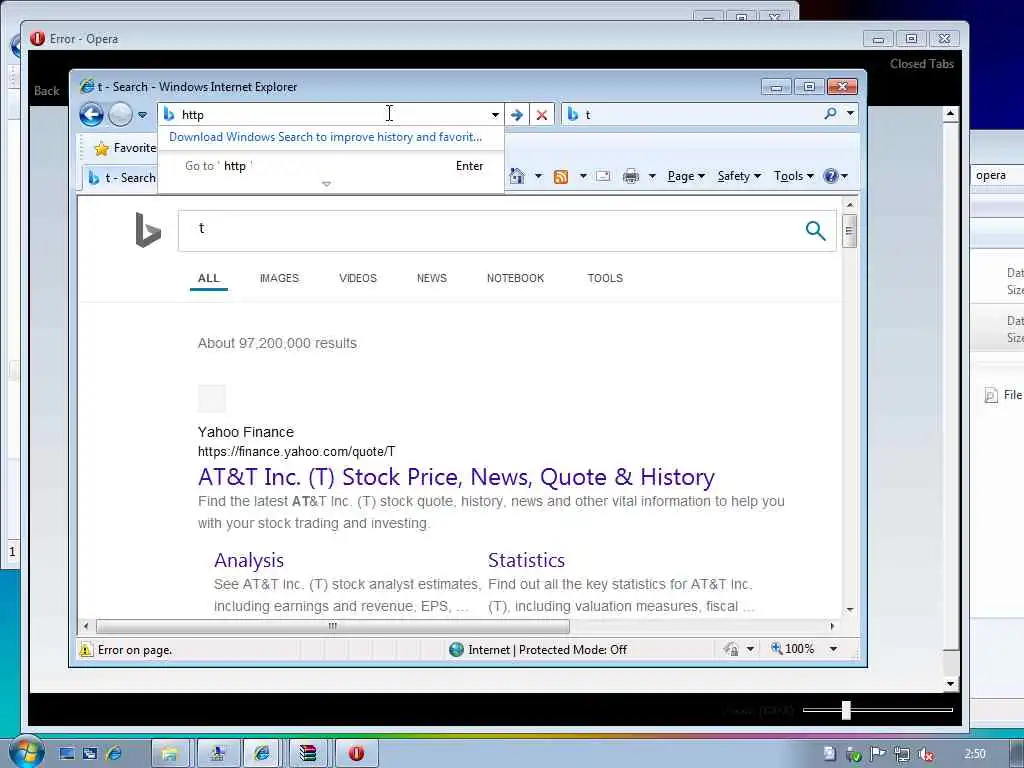This screenshot has height=768, width=1024.
Task: Click the red Stop loading X button
Action: (541, 115)
